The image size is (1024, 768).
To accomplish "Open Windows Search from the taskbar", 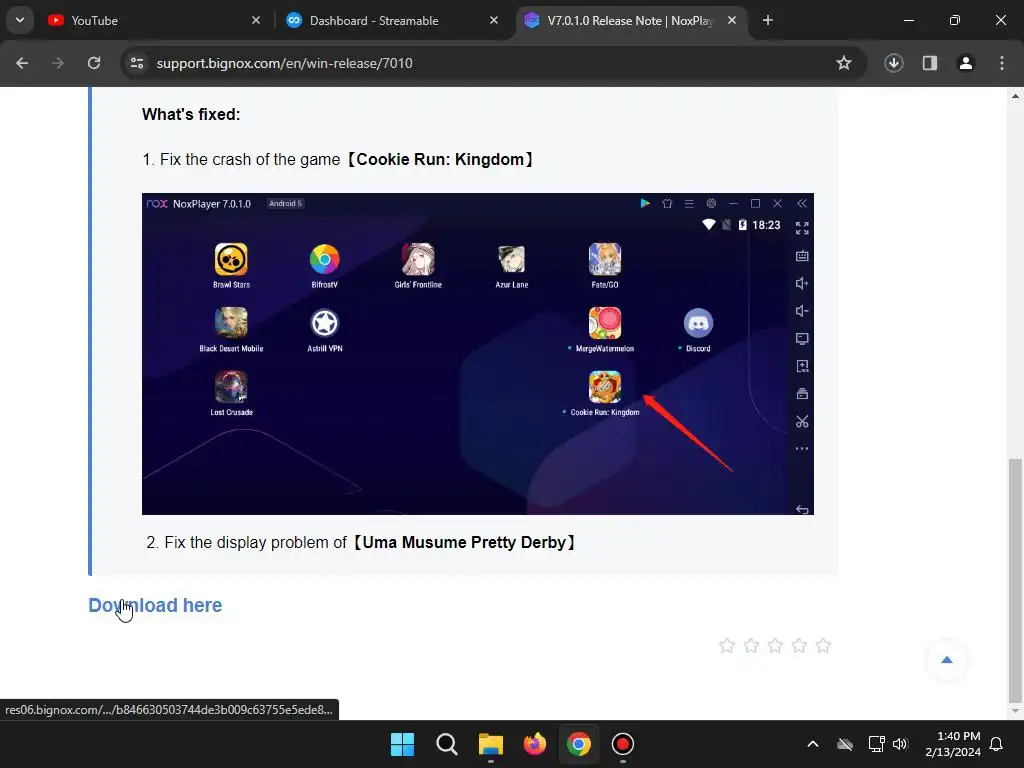I will pyautogui.click(x=447, y=744).
